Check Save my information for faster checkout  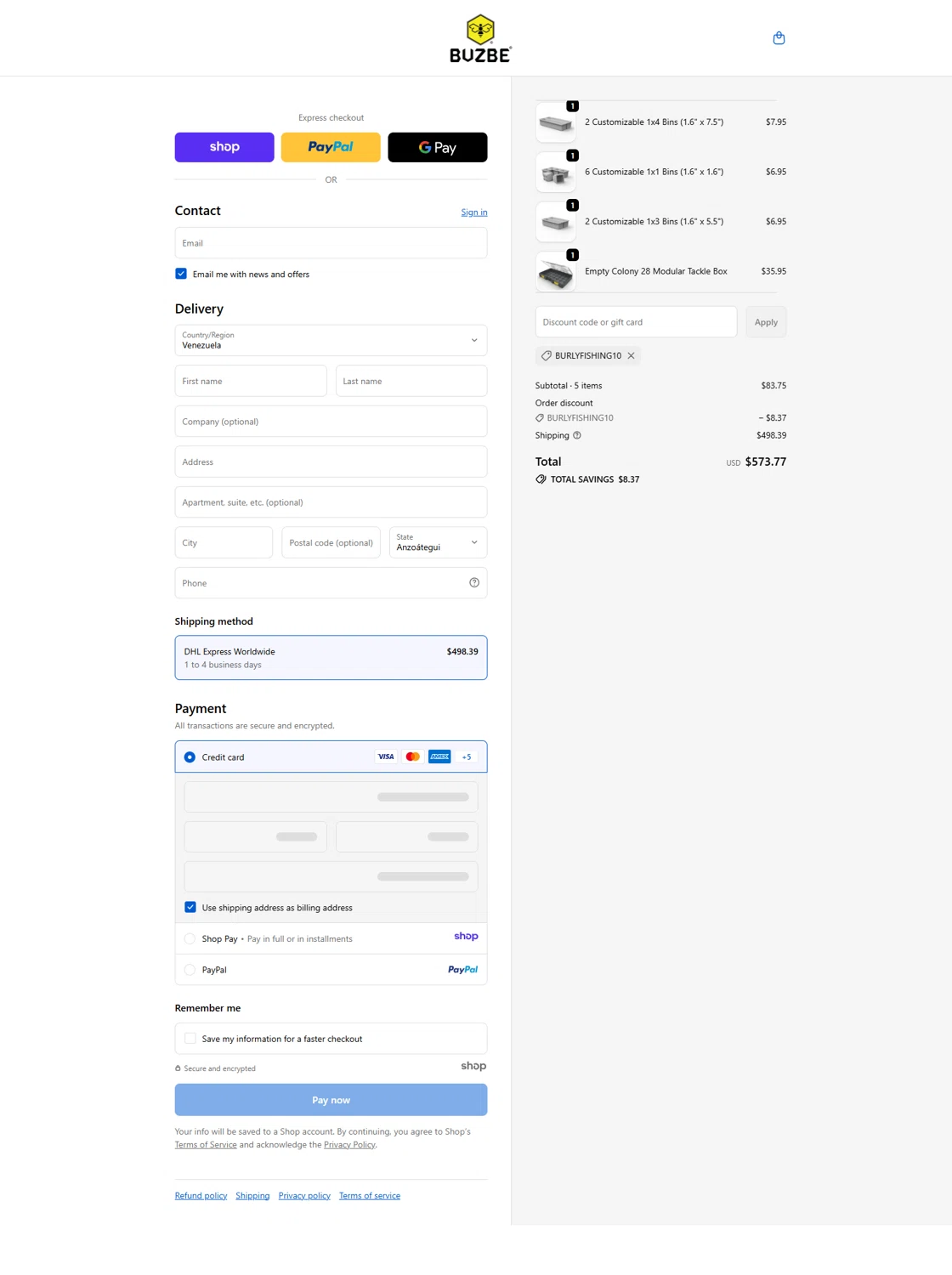coord(190,1039)
